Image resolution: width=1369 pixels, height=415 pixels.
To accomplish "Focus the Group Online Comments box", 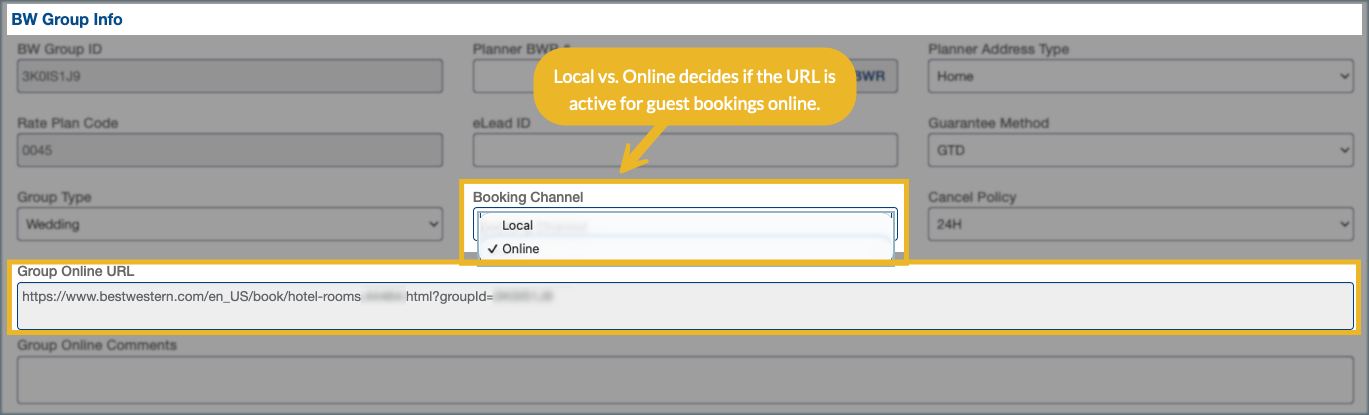I will 685,379.
